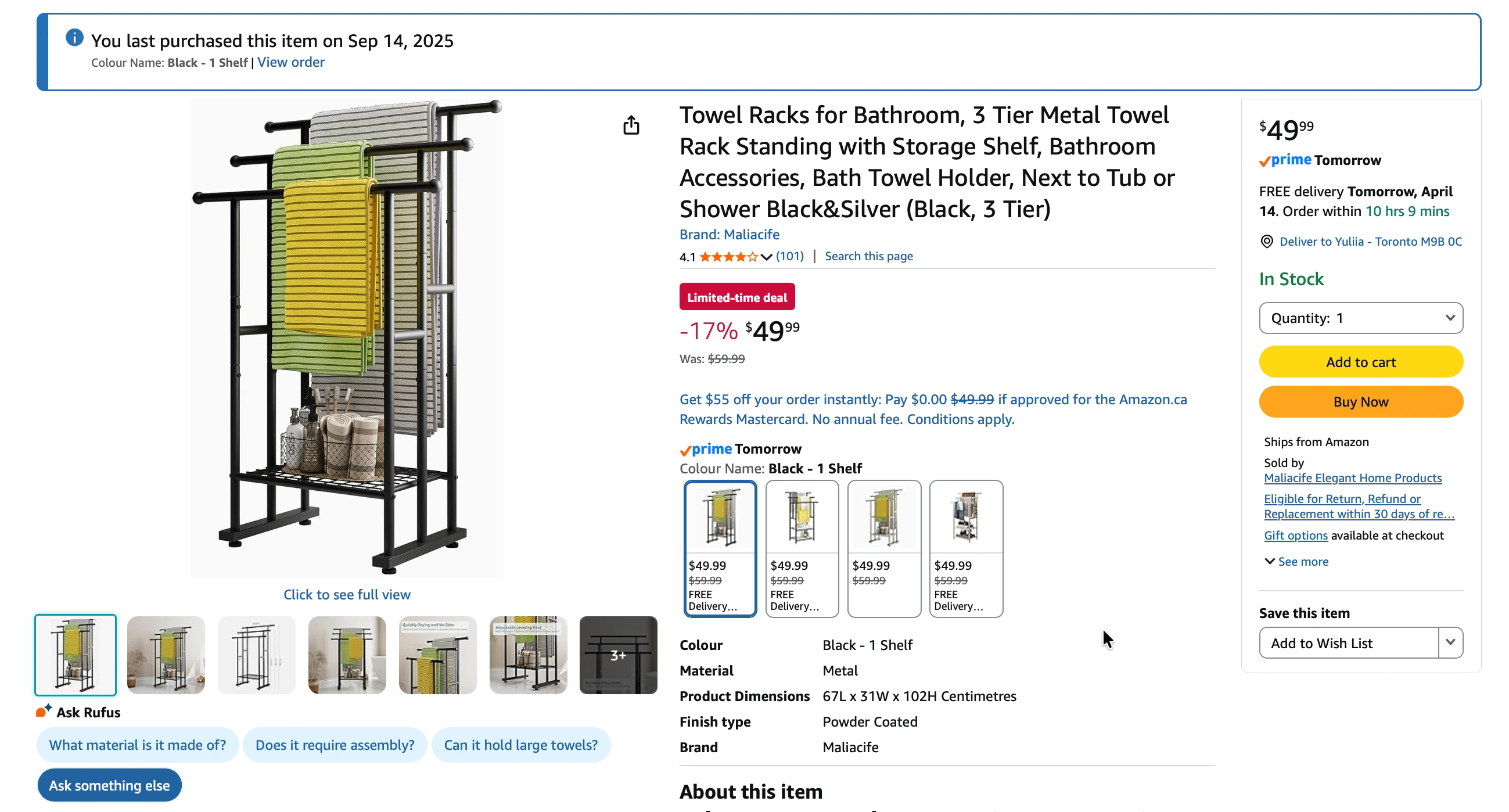Open the 3+ more images thumbnail

point(618,655)
